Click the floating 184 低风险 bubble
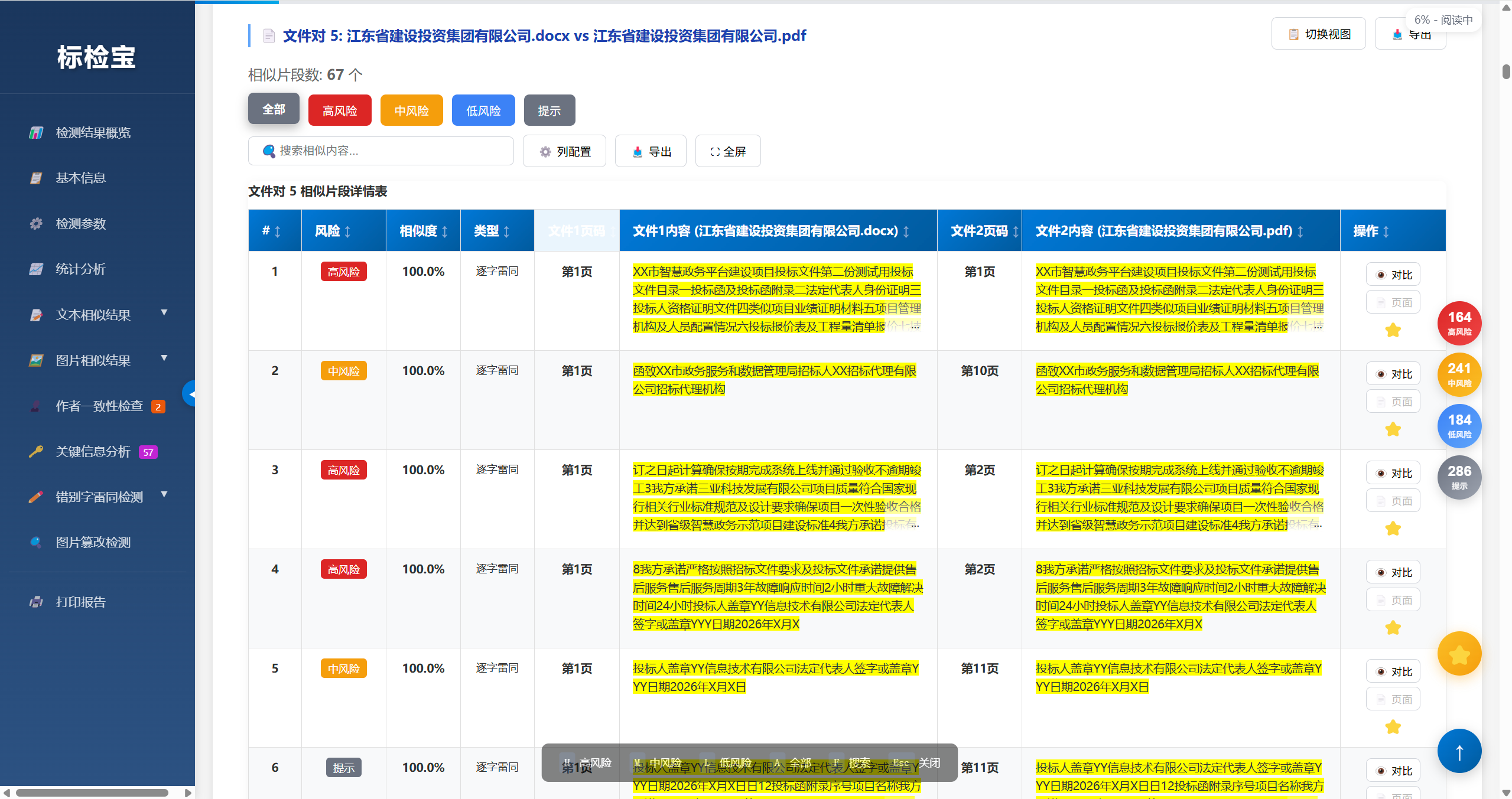The height and width of the screenshot is (799, 1512). click(x=1459, y=426)
